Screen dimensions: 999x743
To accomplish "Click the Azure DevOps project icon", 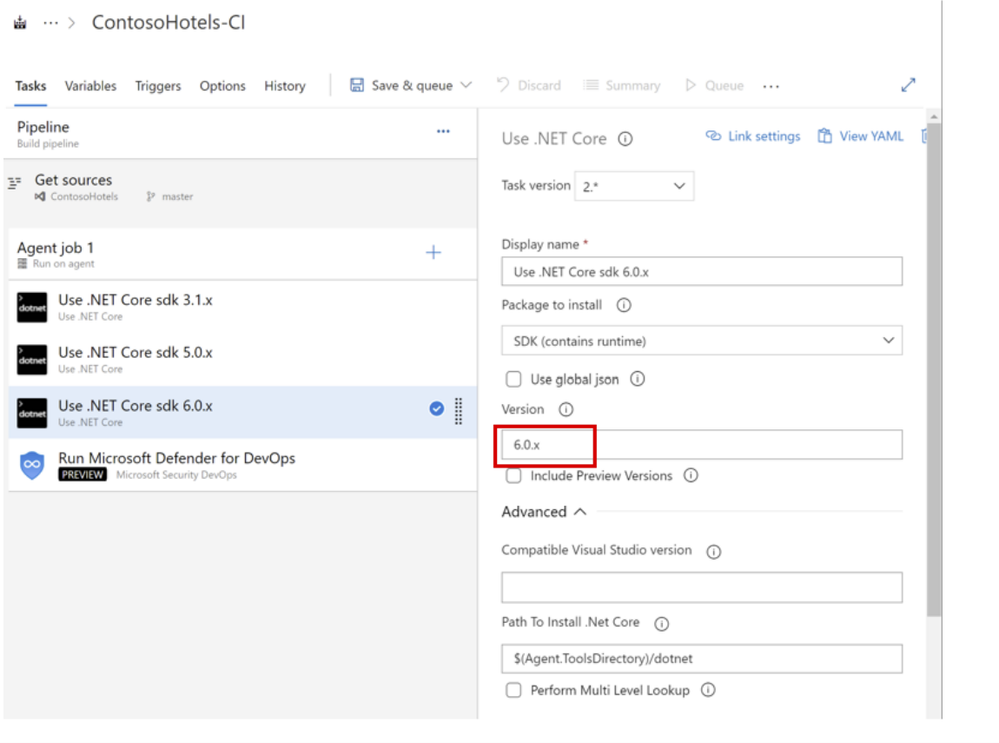I will pos(20,23).
